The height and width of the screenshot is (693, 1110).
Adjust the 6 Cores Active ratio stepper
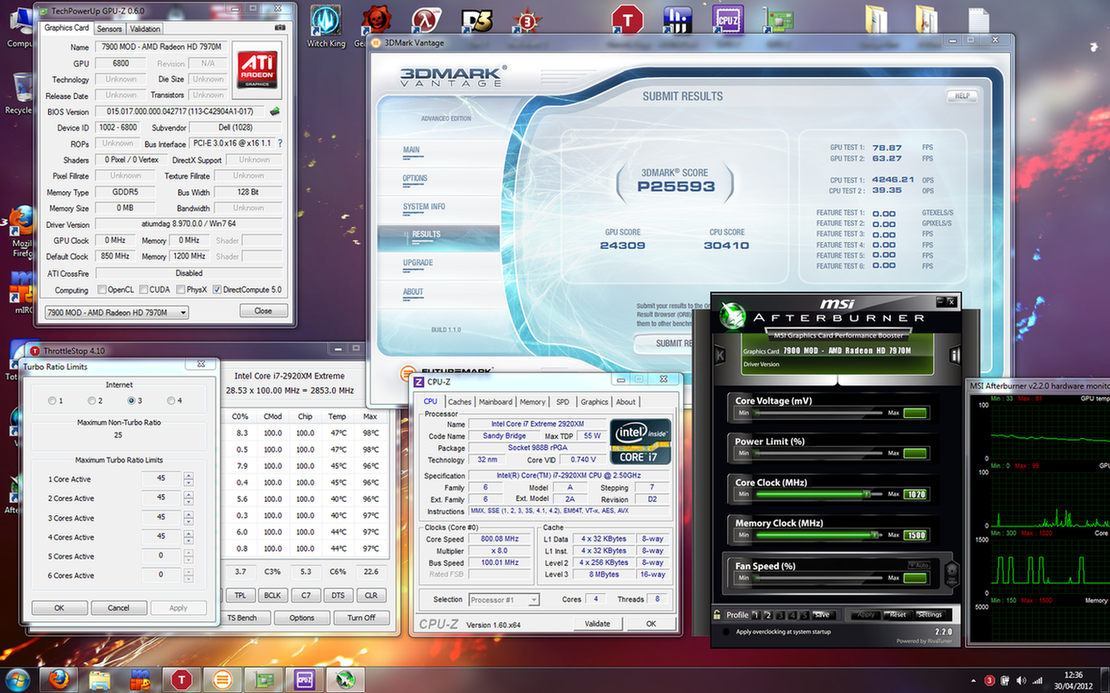188,575
